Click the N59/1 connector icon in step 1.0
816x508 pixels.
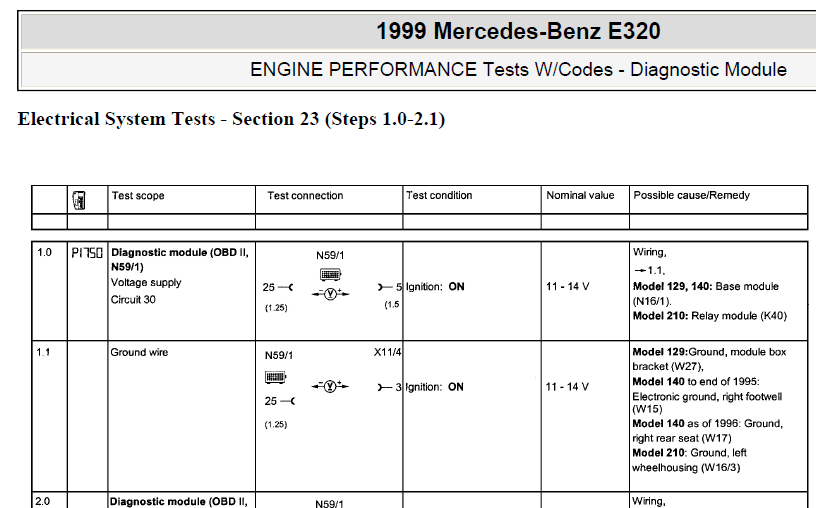click(x=330, y=274)
